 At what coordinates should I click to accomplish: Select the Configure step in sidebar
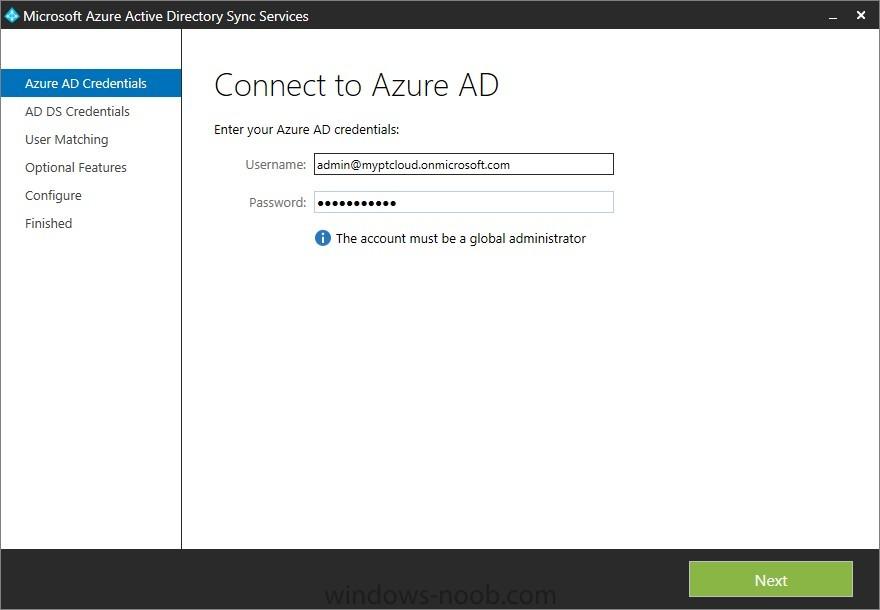[53, 195]
